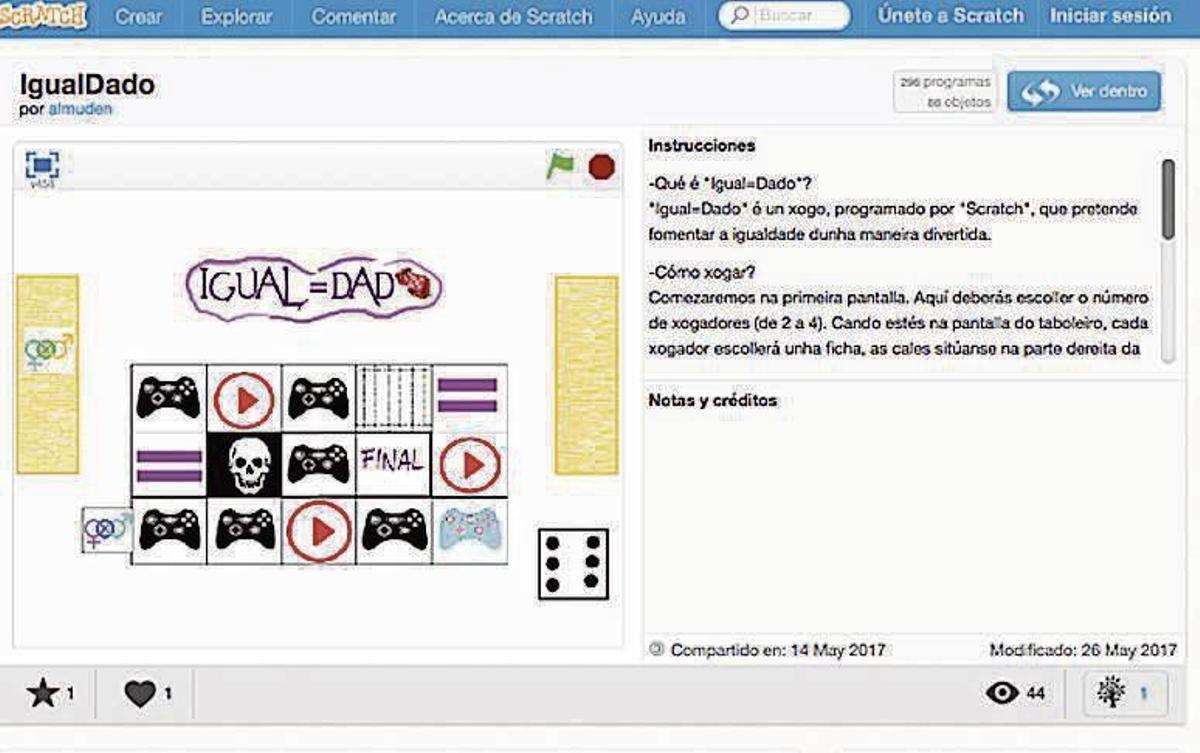Click the copyright icon next to Compartido
The width and height of the screenshot is (1200, 753).
click(x=656, y=648)
